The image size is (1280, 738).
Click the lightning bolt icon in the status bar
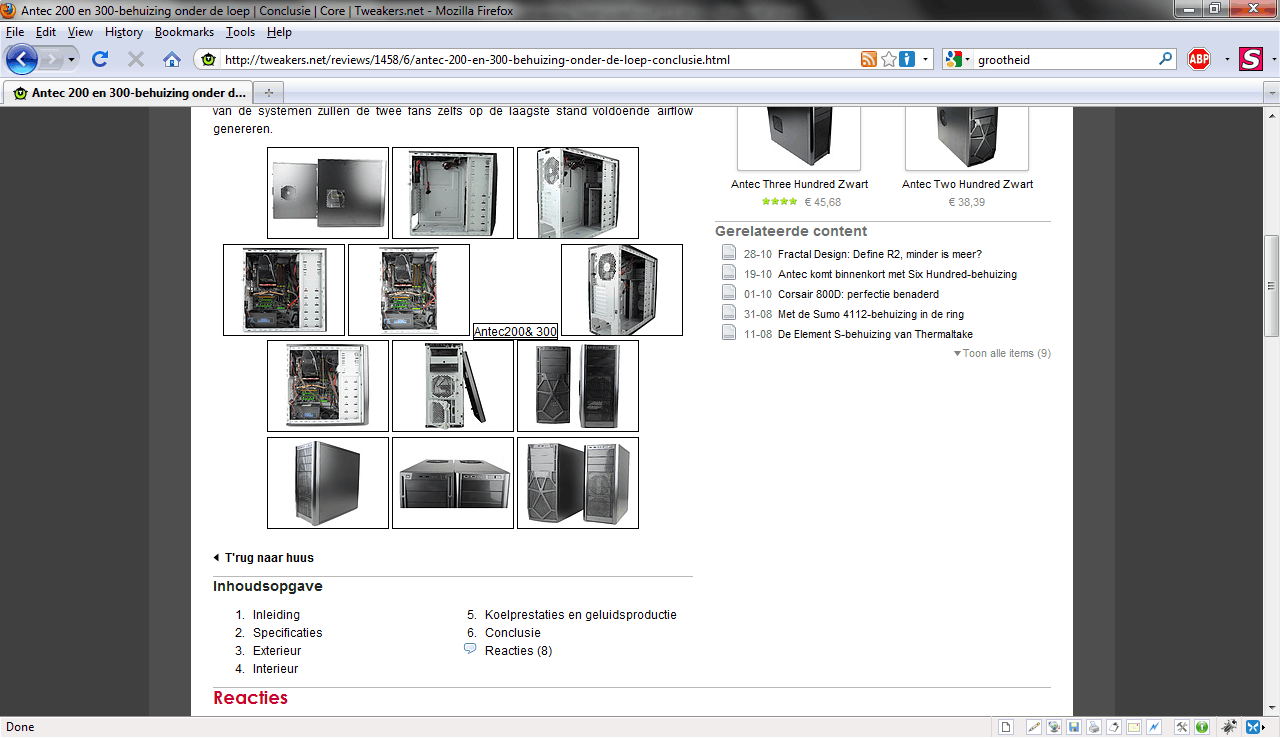coord(1154,727)
